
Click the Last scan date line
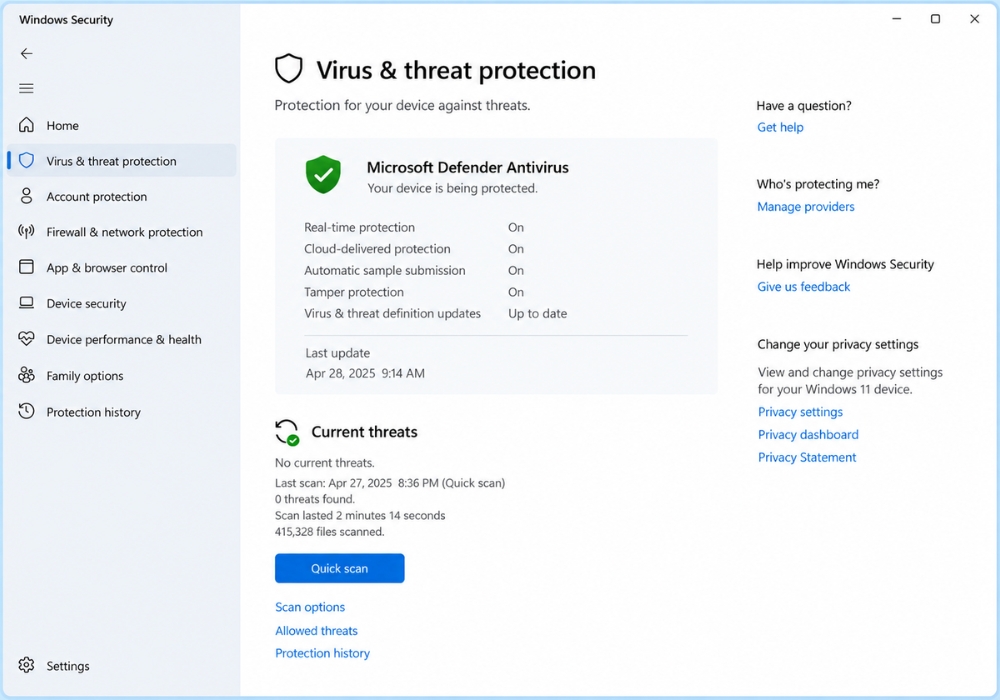(x=390, y=483)
